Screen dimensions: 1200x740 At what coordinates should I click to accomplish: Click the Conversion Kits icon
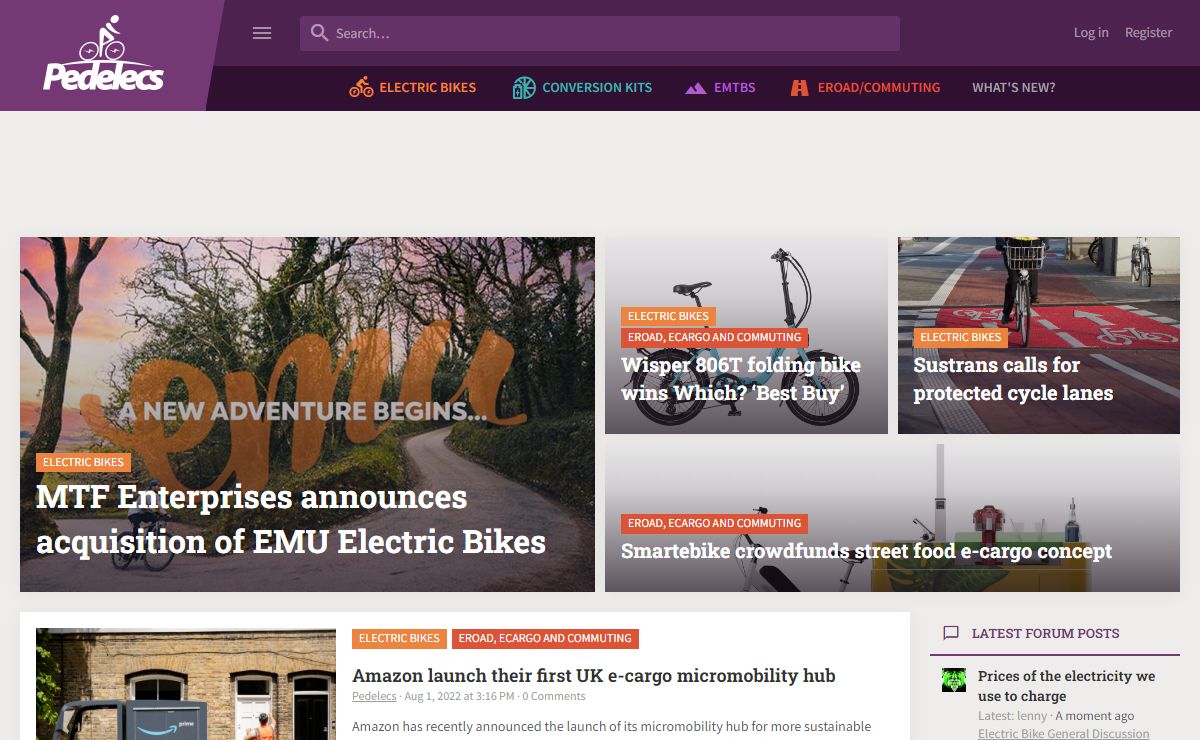524,88
